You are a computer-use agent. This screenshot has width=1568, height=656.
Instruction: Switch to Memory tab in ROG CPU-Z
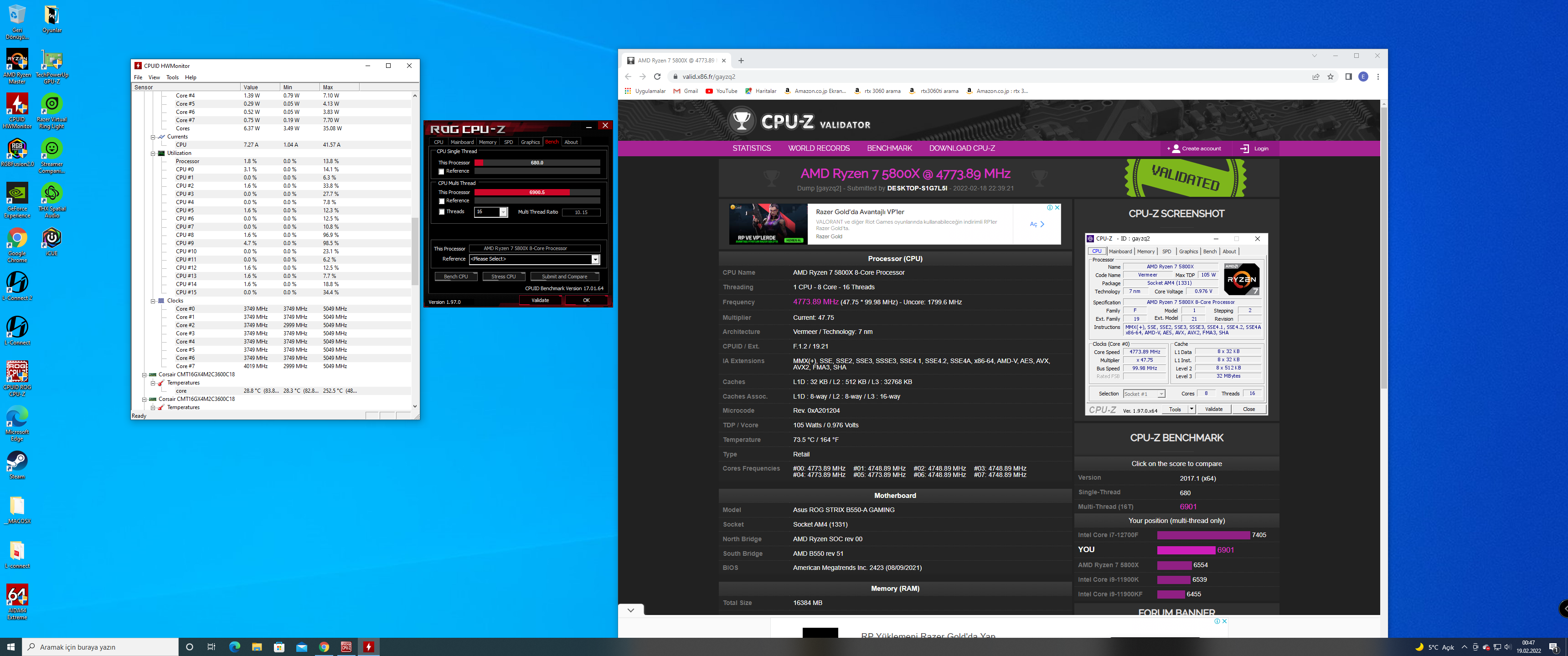[x=488, y=142]
